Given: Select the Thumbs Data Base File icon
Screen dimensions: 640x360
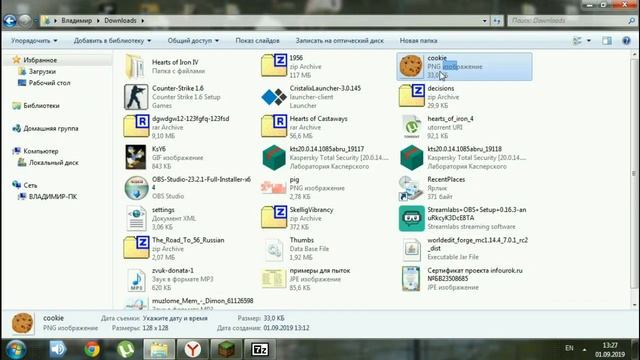Looking at the screenshot, I should [x=274, y=249].
